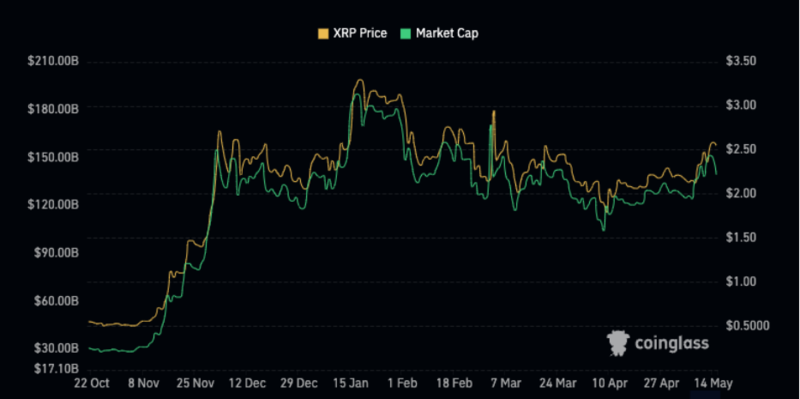Toggle the Market Cap legend series
The width and height of the screenshot is (800, 399).
(x=440, y=34)
